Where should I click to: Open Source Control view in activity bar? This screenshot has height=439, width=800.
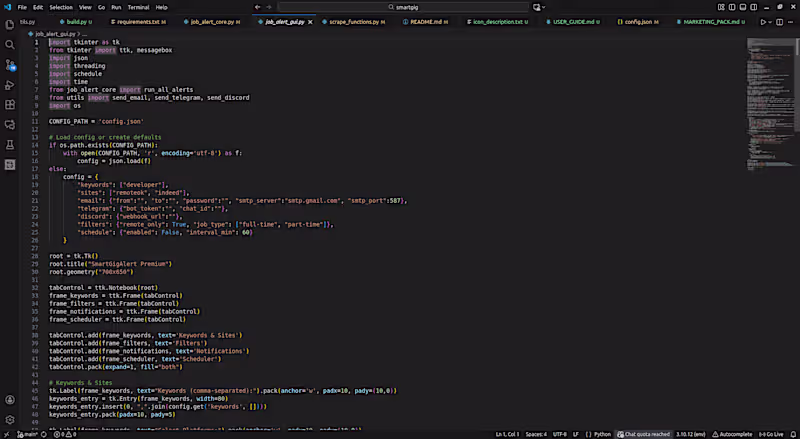[10, 65]
